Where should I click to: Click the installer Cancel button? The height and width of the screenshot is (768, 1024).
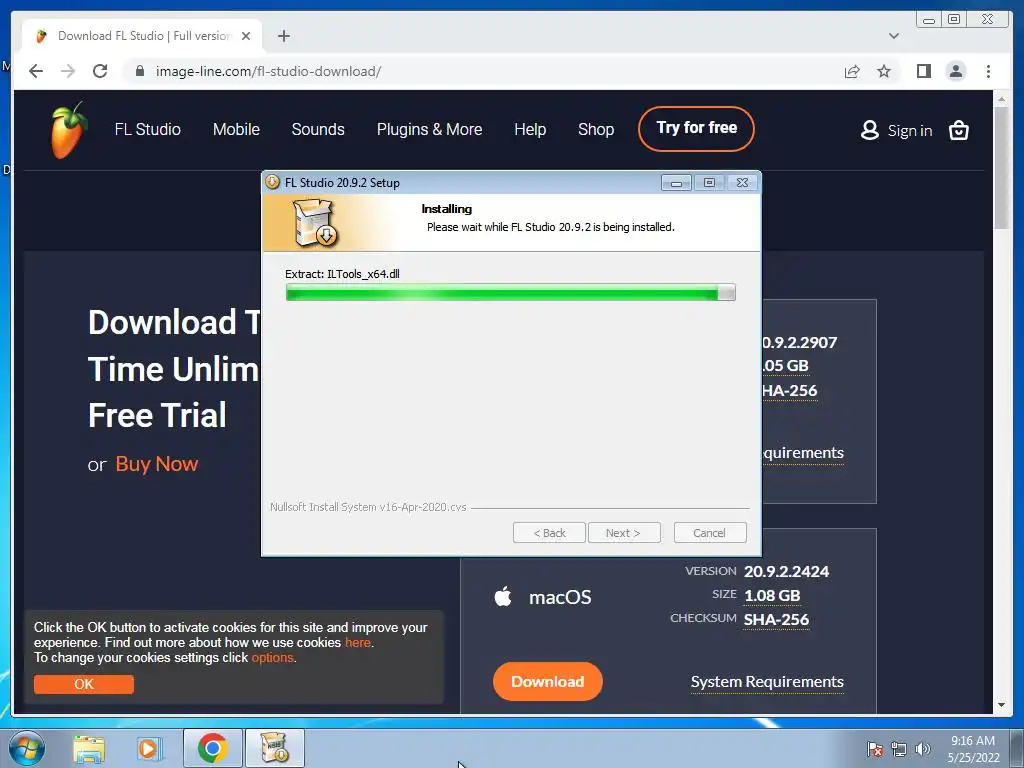(709, 533)
